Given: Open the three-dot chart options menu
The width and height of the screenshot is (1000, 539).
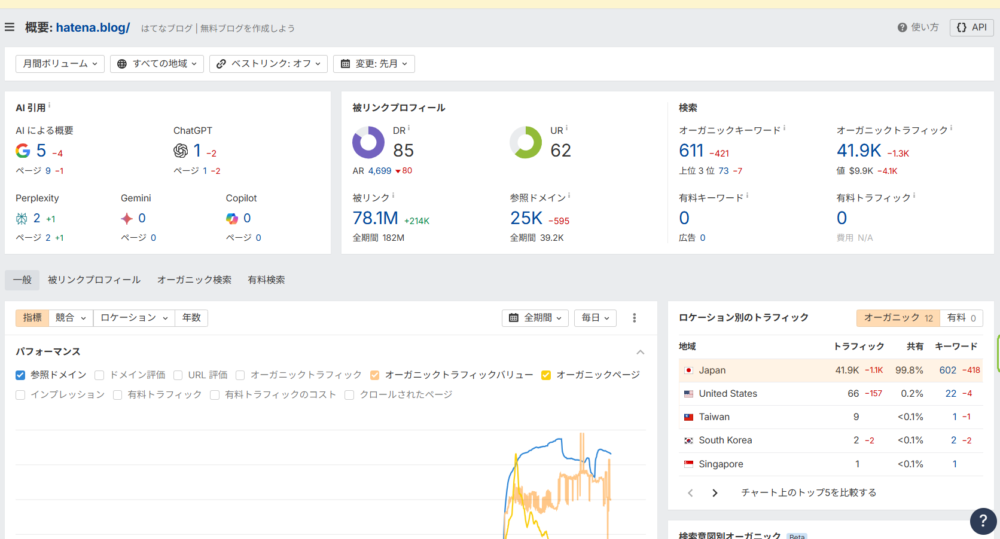Looking at the screenshot, I should point(634,318).
